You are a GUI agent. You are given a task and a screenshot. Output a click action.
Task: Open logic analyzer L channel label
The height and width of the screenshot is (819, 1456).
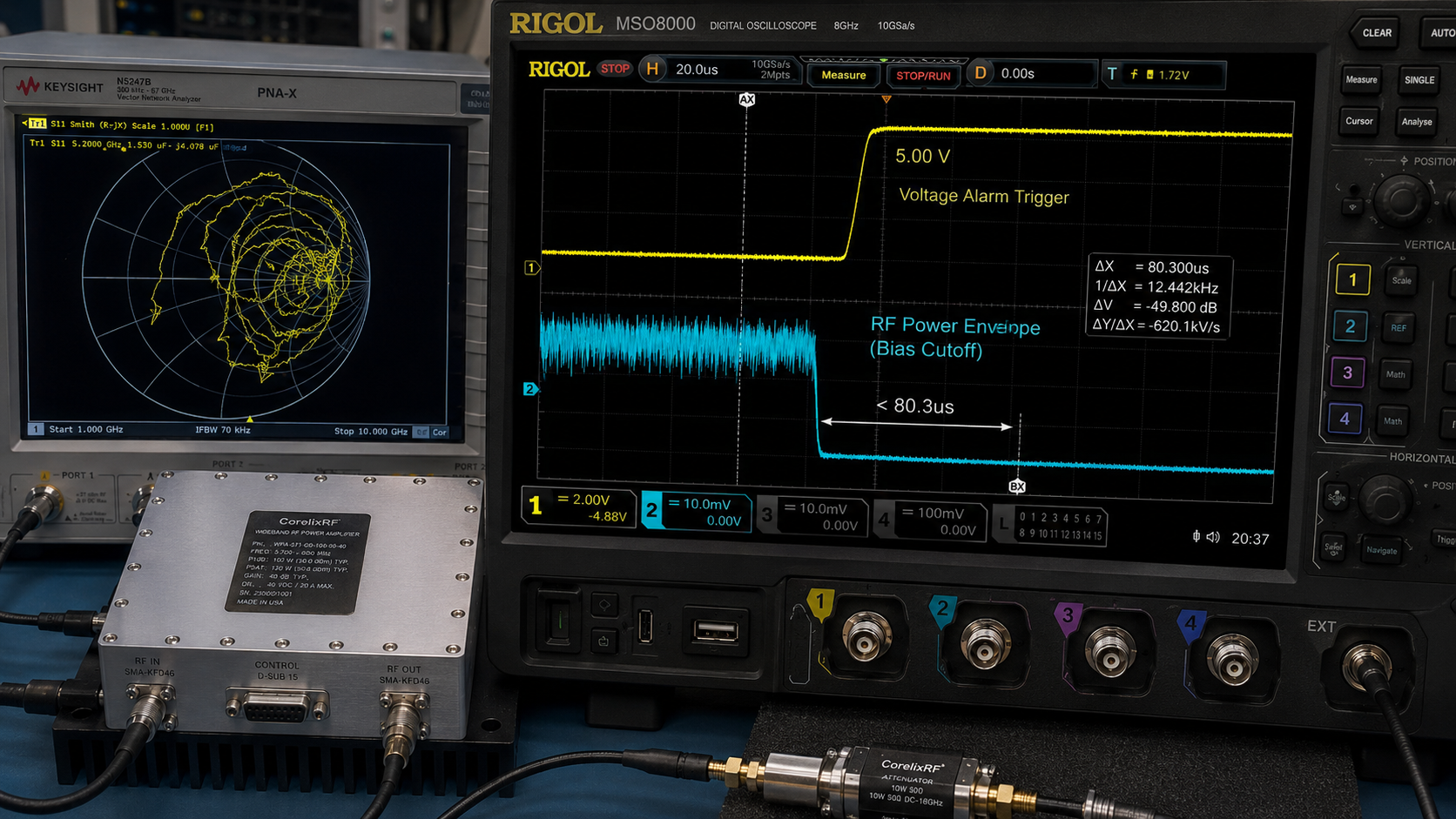[1050, 526]
